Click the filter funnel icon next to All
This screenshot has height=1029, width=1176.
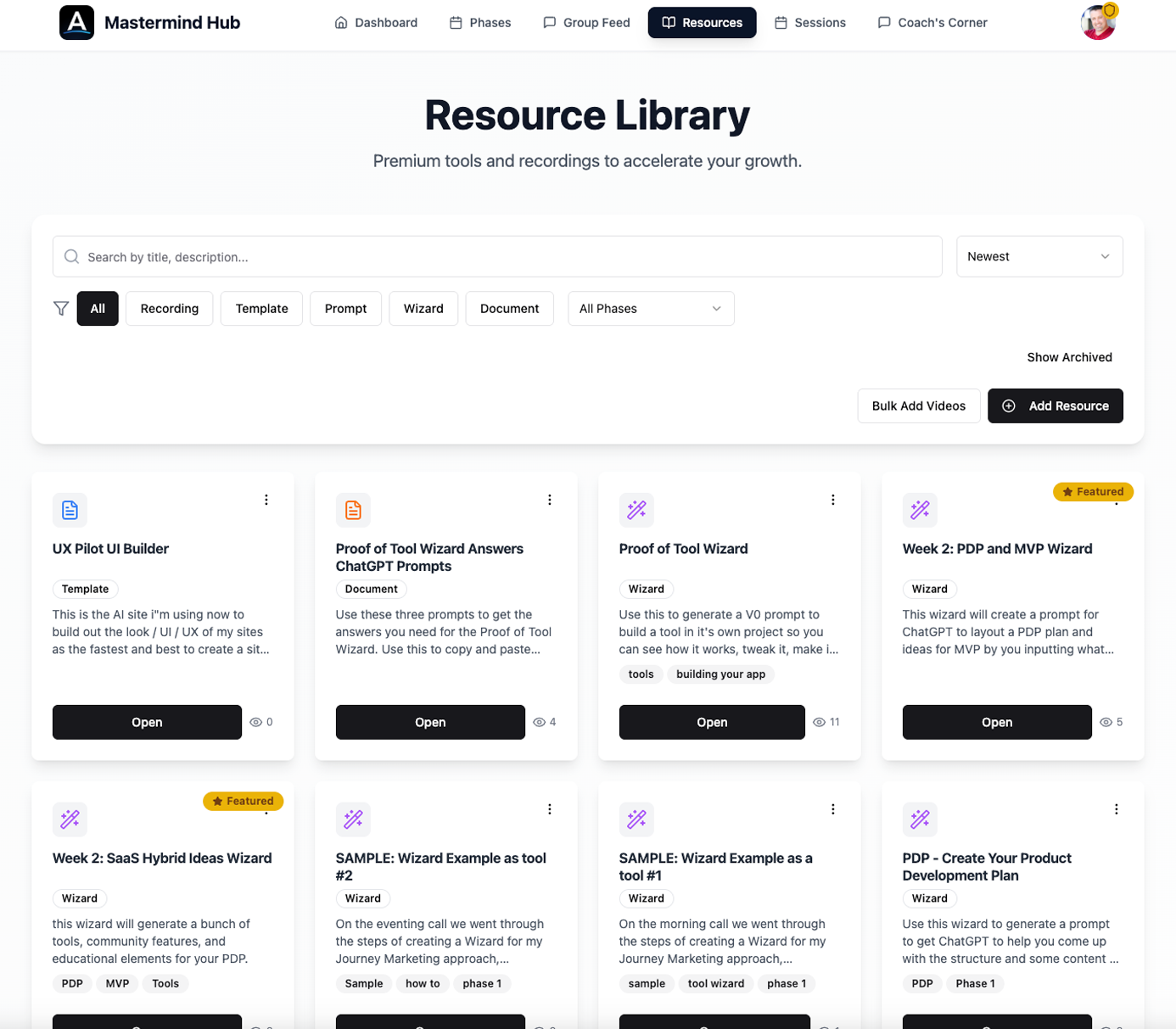(x=60, y=308)
